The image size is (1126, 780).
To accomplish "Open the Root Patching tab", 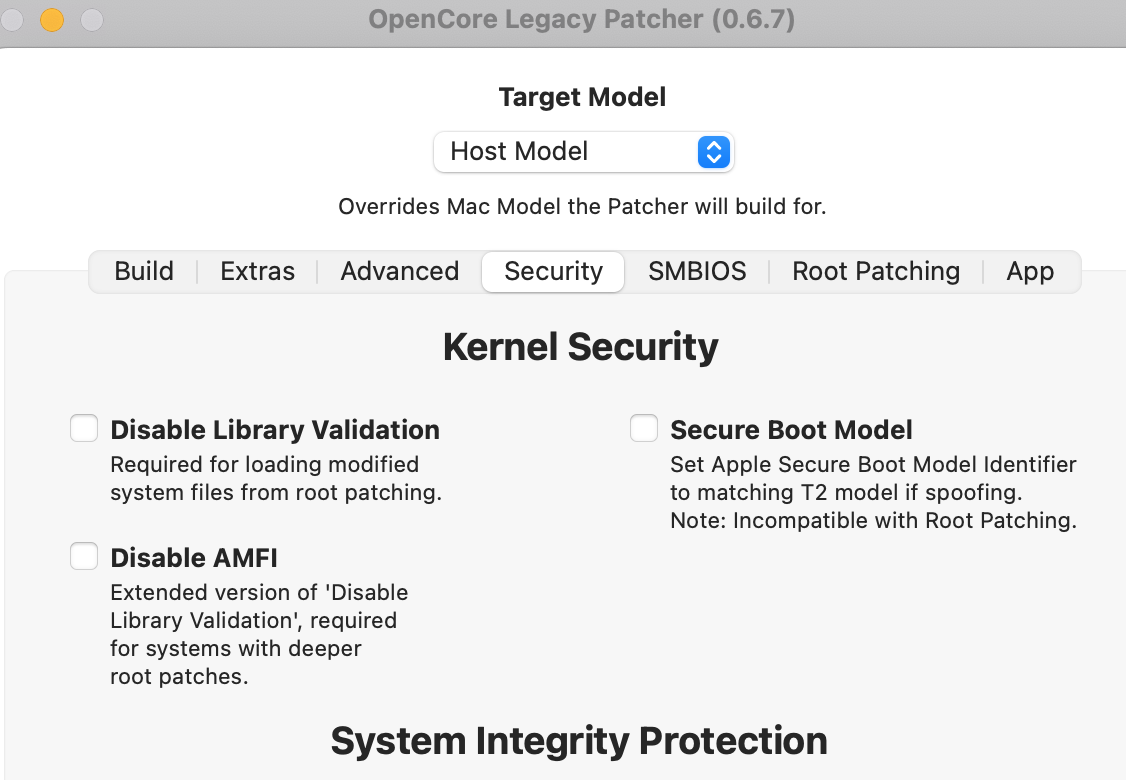I will (875, 271).
